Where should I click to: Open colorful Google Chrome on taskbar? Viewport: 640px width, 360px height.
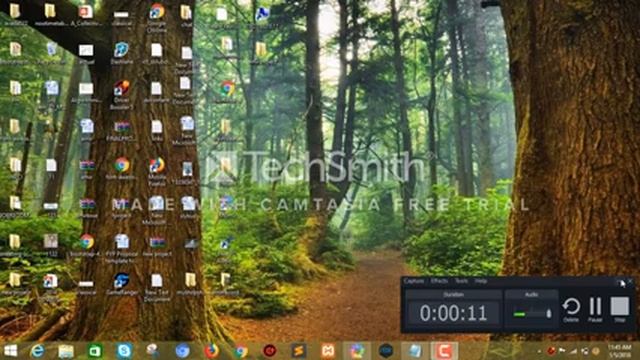click(241, 351)
